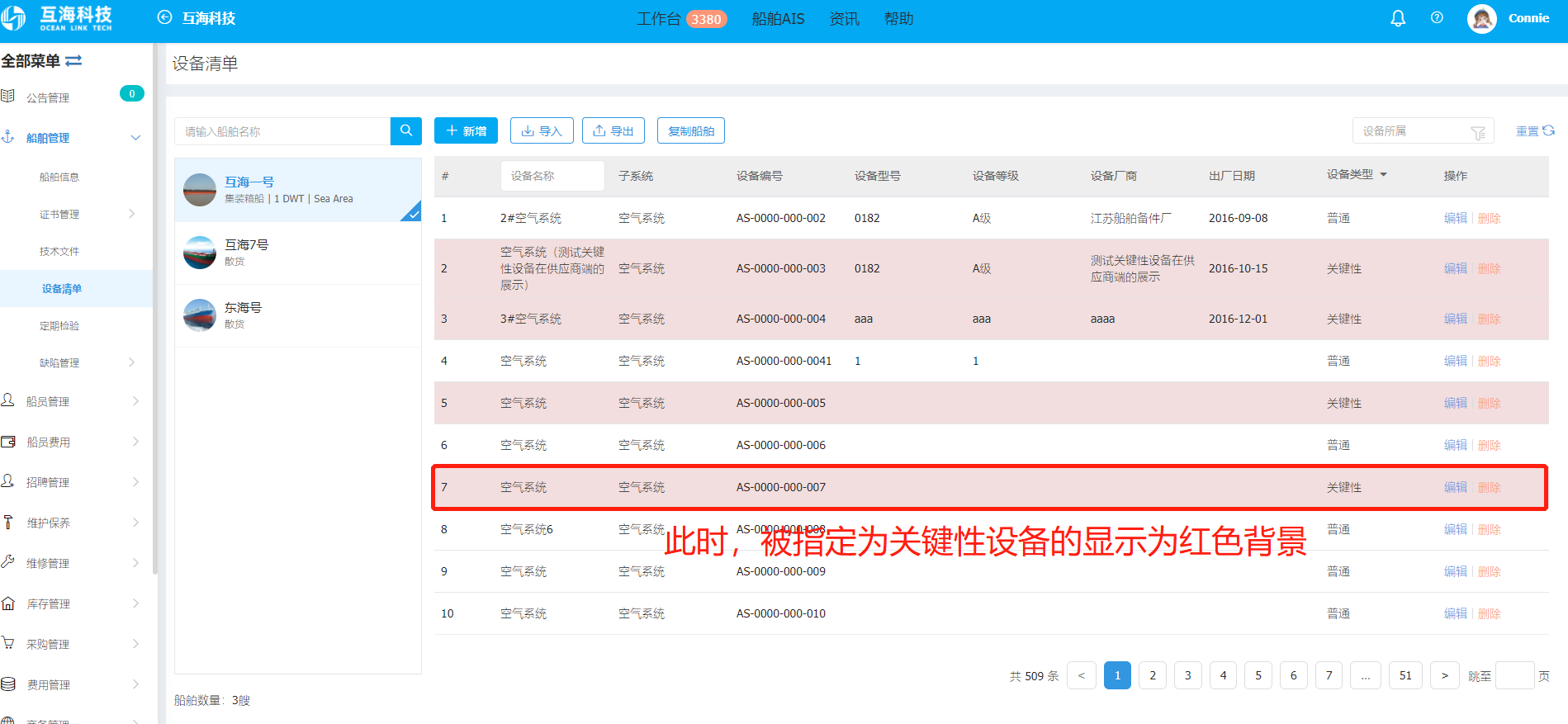Click the 江苏船舶备件厂 manufacturer cell
The height and width of the screenshot is (724, 1568).
click(1130, 218)
